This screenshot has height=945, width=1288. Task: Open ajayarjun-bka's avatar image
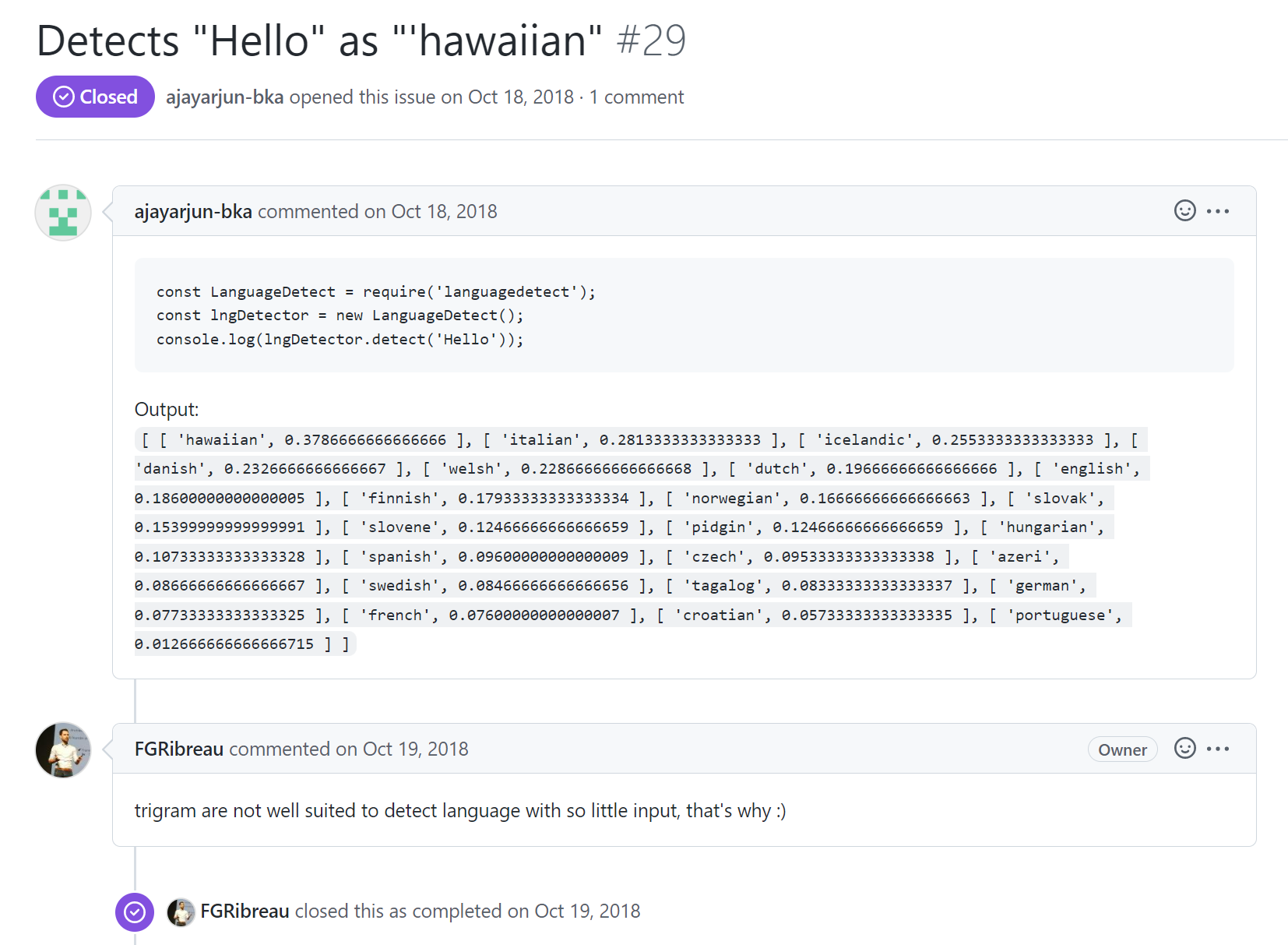pyautogui.click(x=63, y=212)
